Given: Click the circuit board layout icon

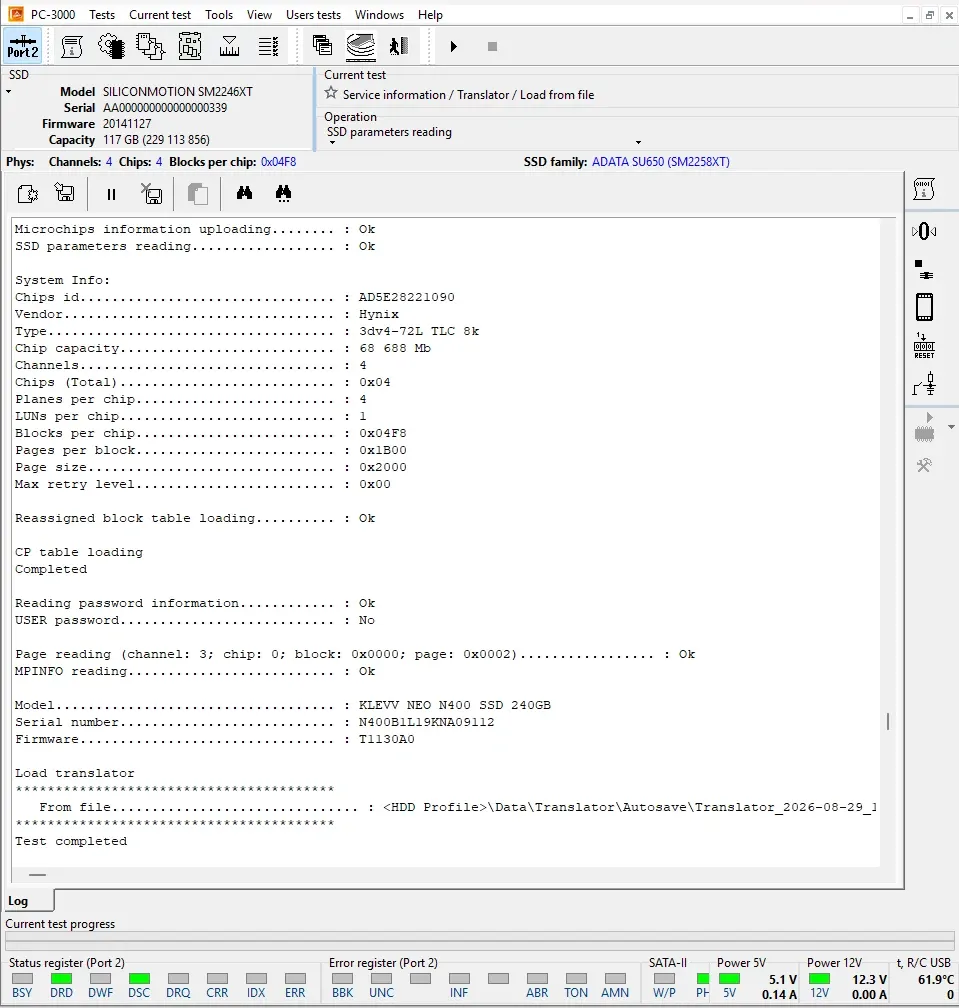Looking at the screenshot, I should point(190,46).
